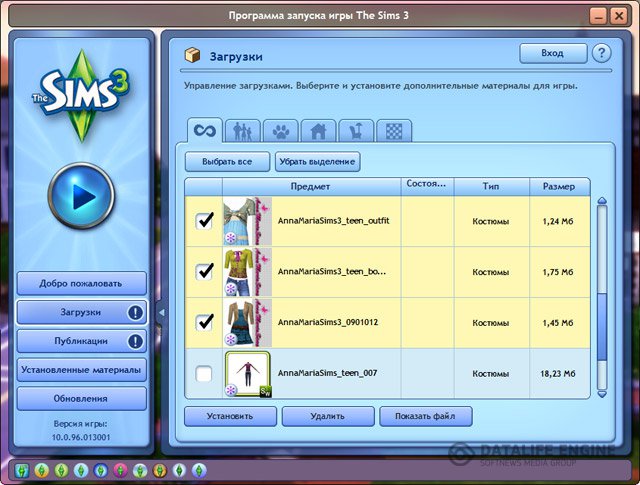Check the AnnaMariaSims_teen_007 checkbox
Image resolution: width=640 pixels, height=485 pixels.
click(204, 374)
